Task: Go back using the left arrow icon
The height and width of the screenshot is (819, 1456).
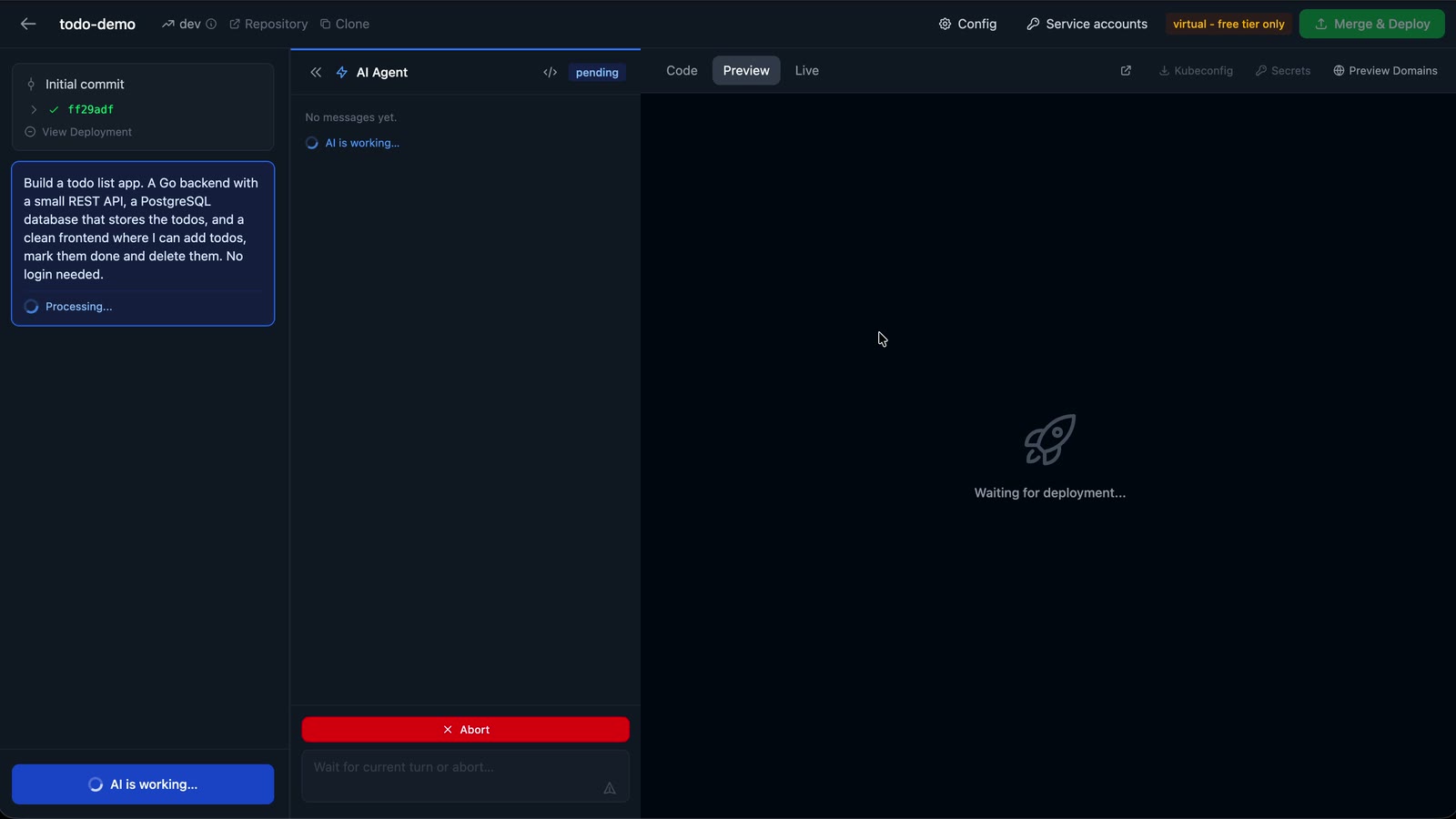Action: coord(28,25)
